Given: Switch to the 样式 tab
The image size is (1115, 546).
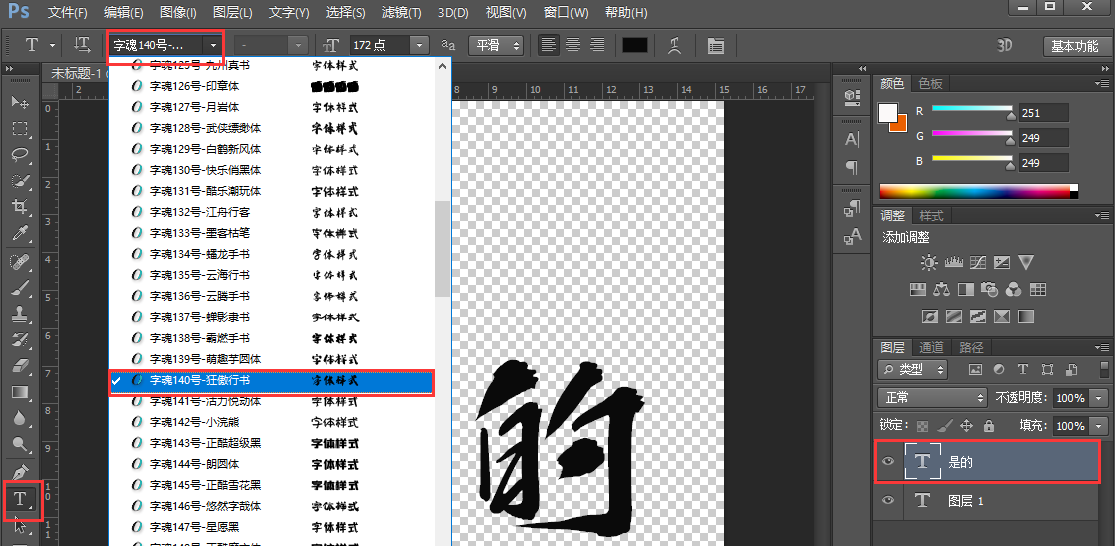Looking at the screenshot, I should 931,215.
